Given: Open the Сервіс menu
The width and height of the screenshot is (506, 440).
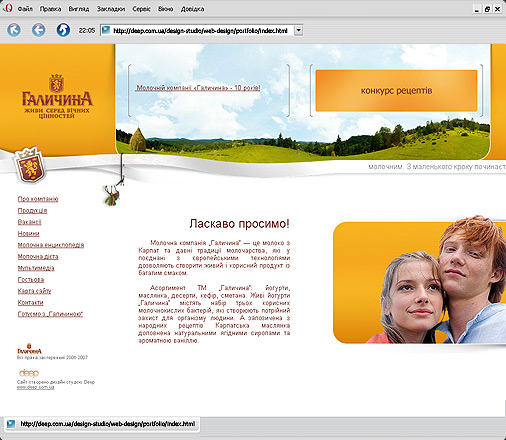Looking at the screenshot, I should click(141, 9).
